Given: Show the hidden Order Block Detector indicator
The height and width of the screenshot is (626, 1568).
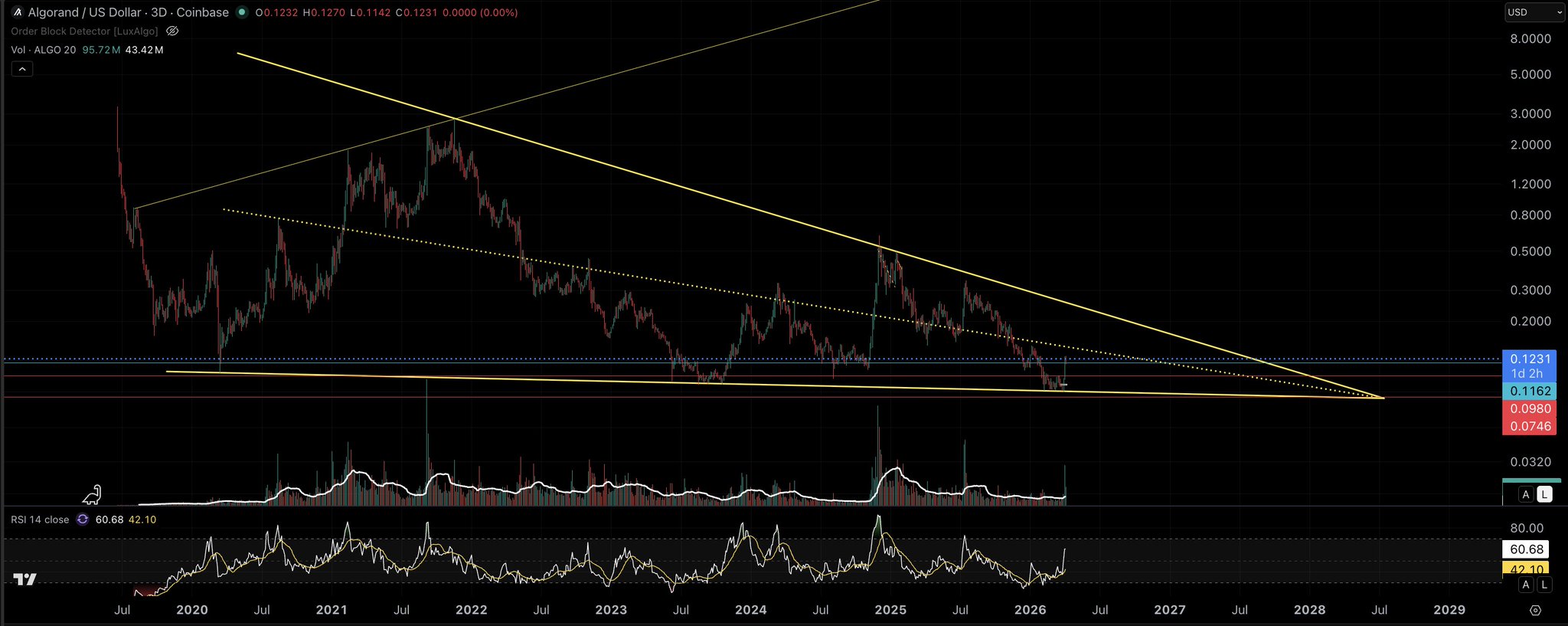Looking at the screenshot, I should pos(172,31).
